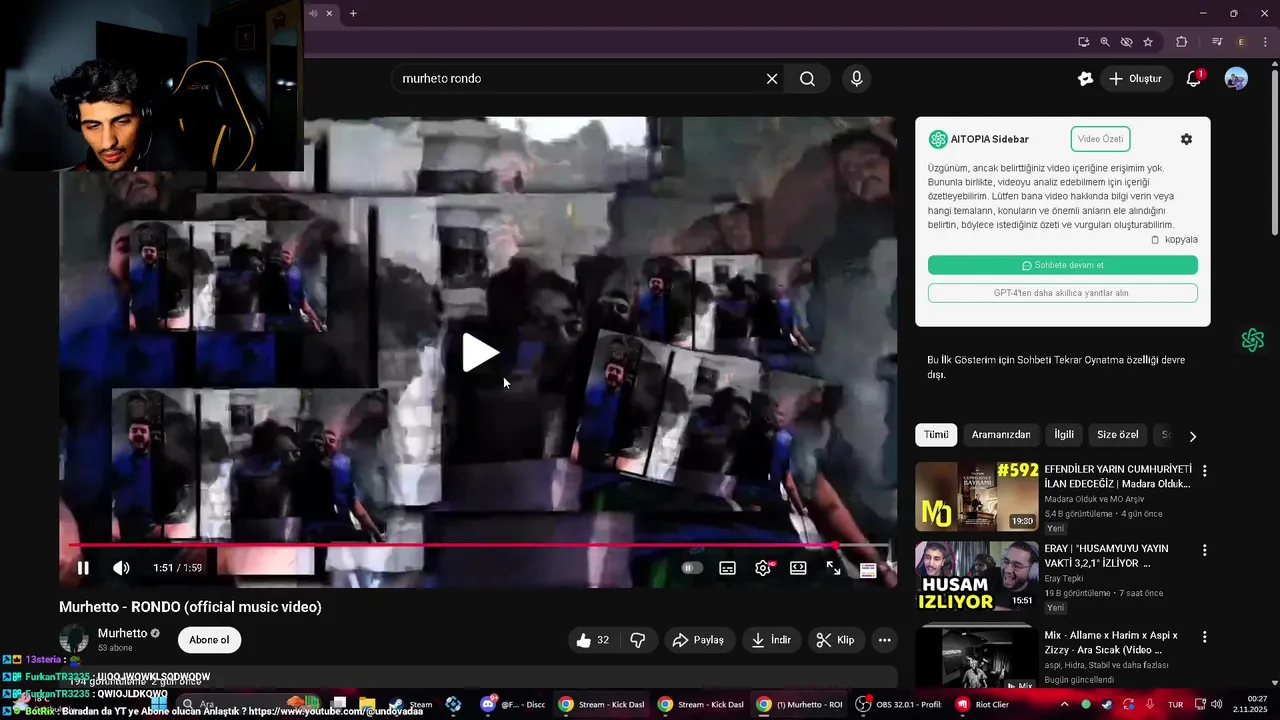Screen dimensions: 1280x720
Task: Toggle subtitles/closed captions in the player
Action: pyautogui.click(x=728, y=568)
